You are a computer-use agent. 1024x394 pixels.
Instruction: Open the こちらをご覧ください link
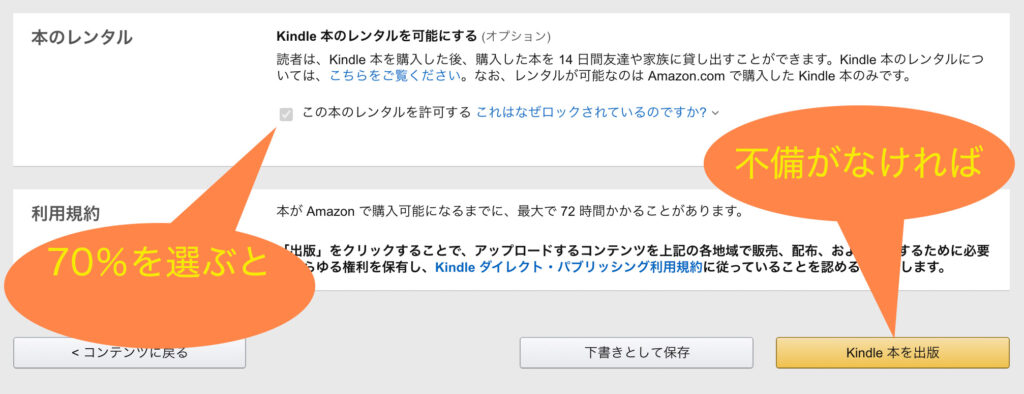pyautogui.click(x=396, y=75)
